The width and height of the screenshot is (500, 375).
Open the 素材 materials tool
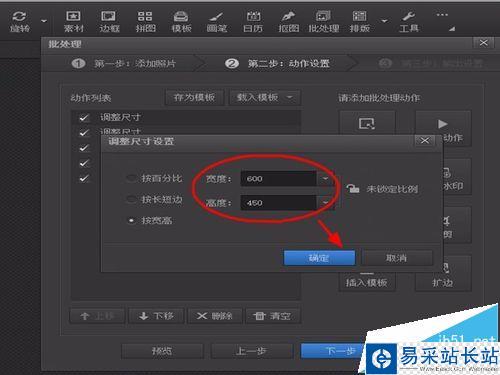(73, 22)
